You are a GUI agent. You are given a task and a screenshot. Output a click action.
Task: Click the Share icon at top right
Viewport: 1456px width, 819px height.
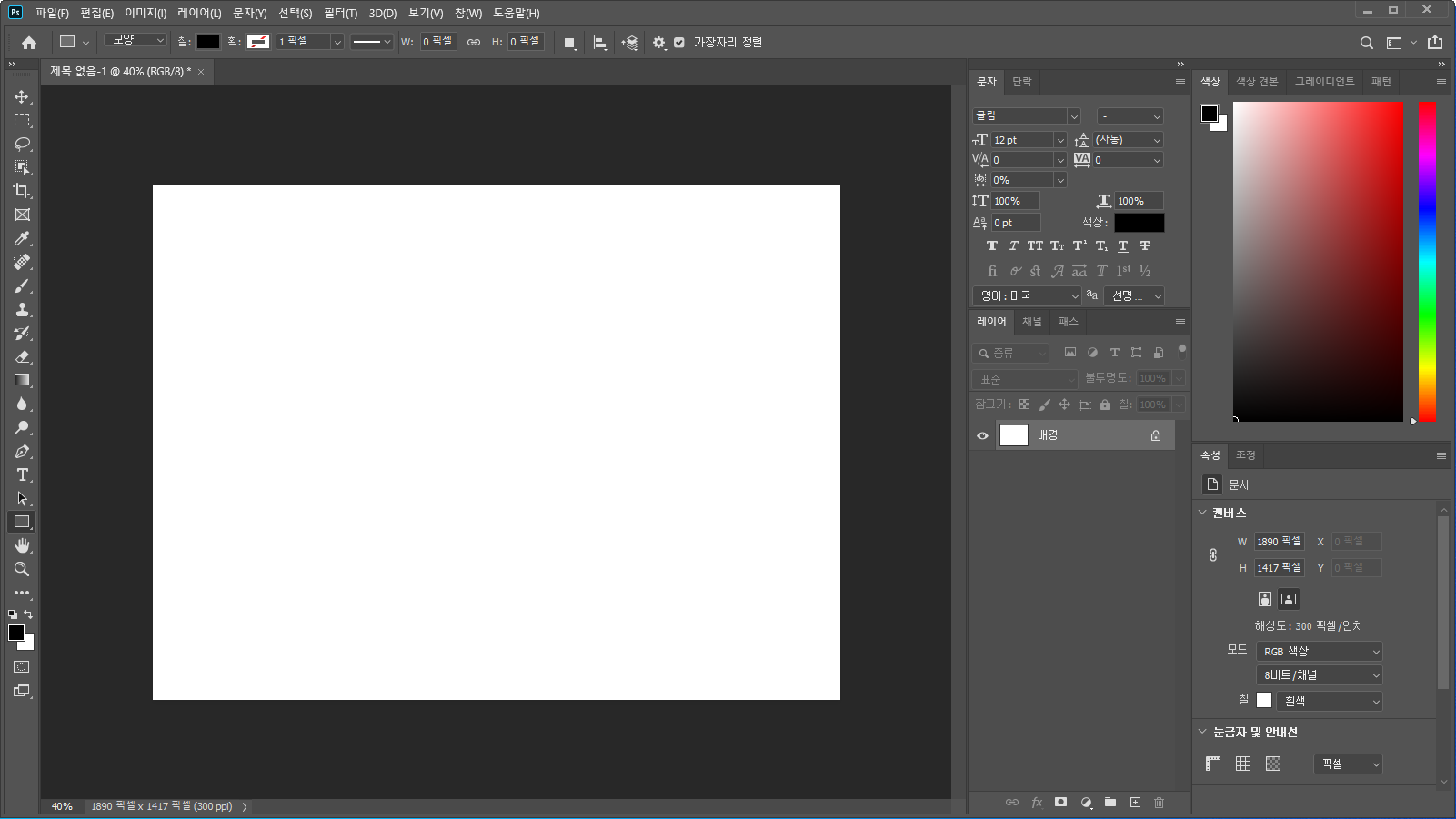(x=1435, y=42)
